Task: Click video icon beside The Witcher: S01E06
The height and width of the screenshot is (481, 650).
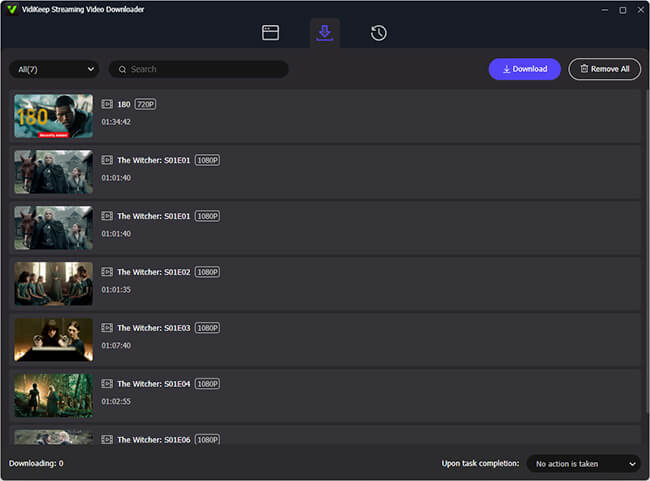Action: click(x=107, y=440)
